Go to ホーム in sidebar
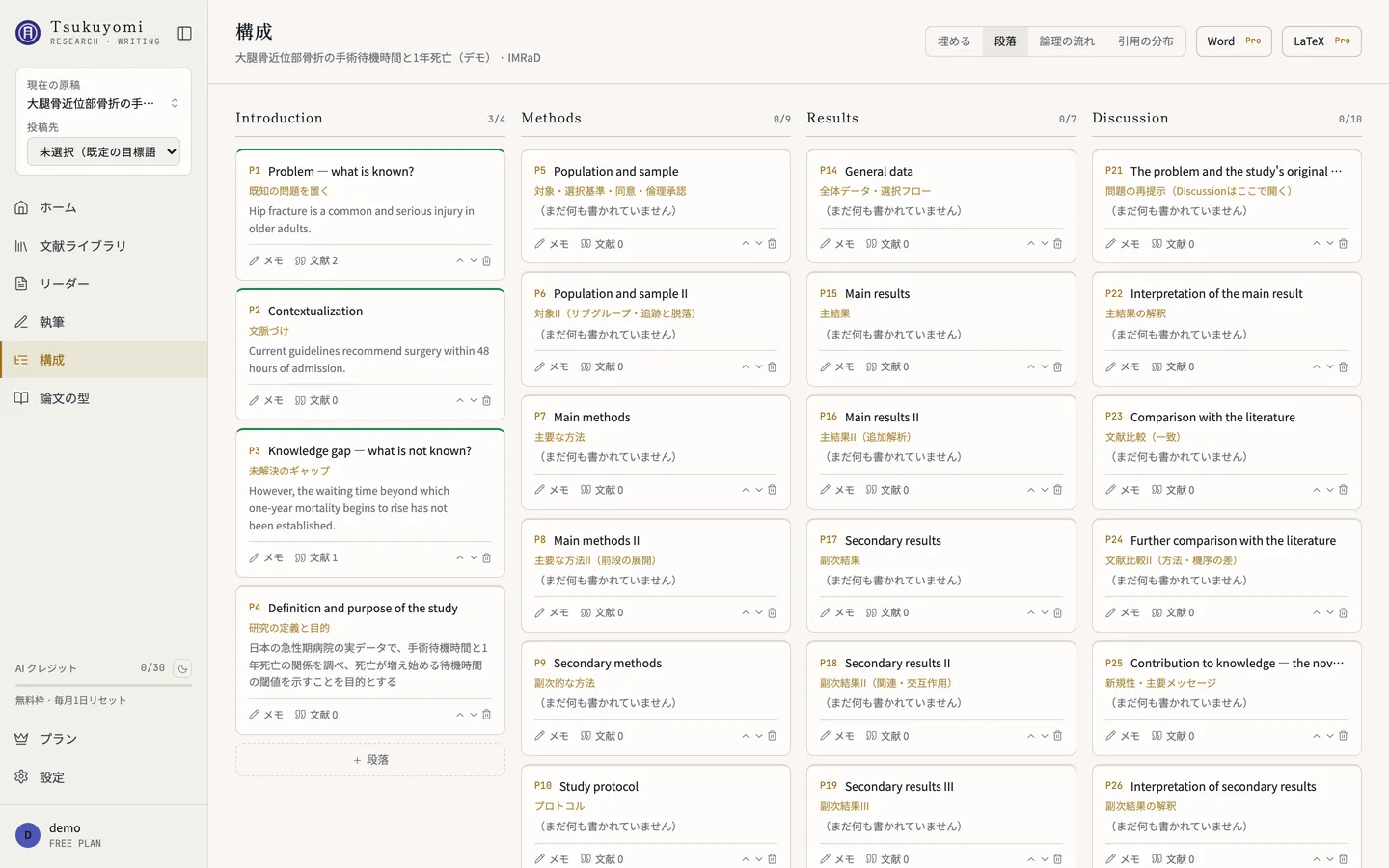The image size is (1389, 868). (103, 207)
